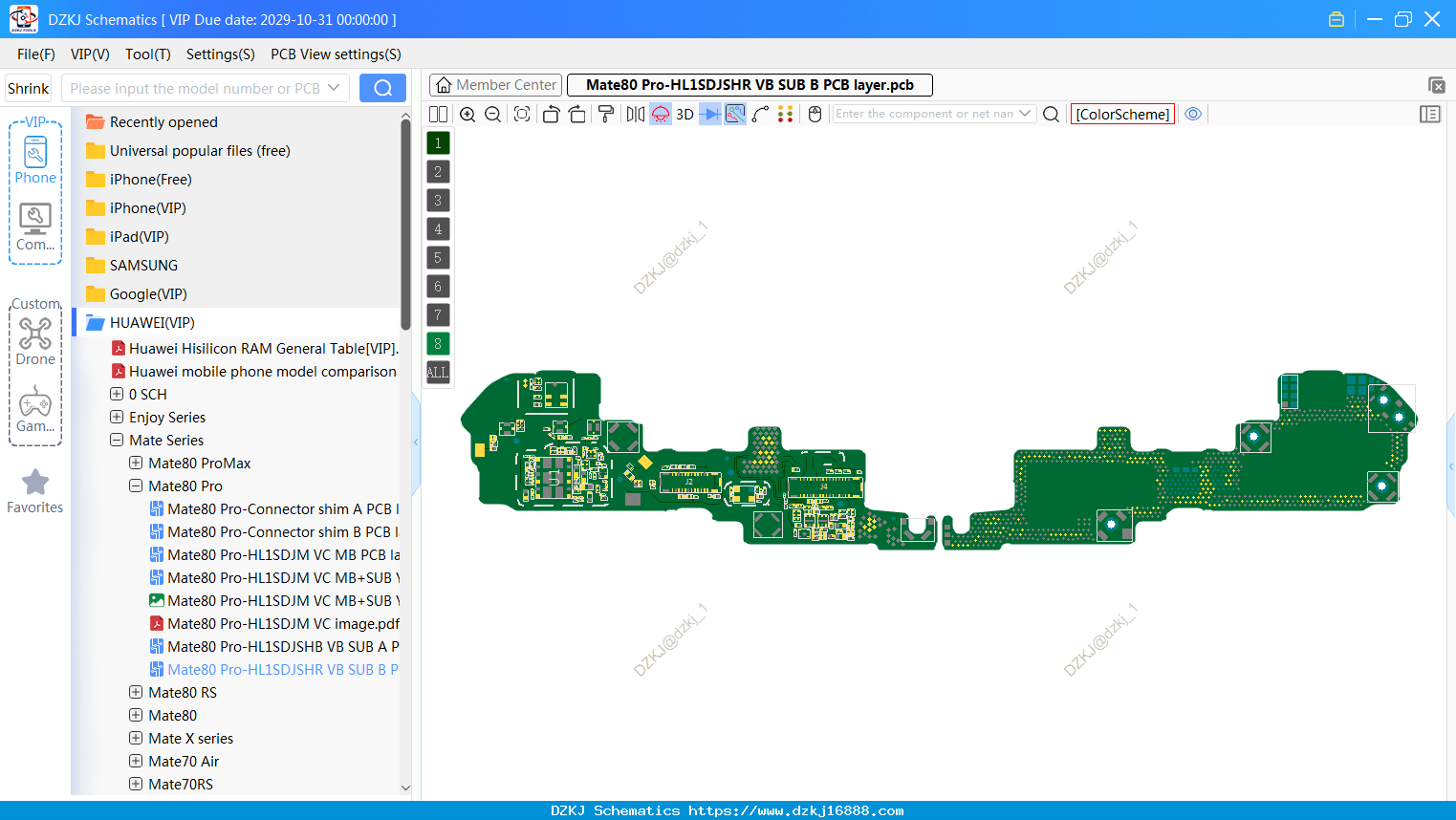Viewport: 1456px width, 820px height.
Task: Open the Member Center tab
Action: [x=494, y=85]
